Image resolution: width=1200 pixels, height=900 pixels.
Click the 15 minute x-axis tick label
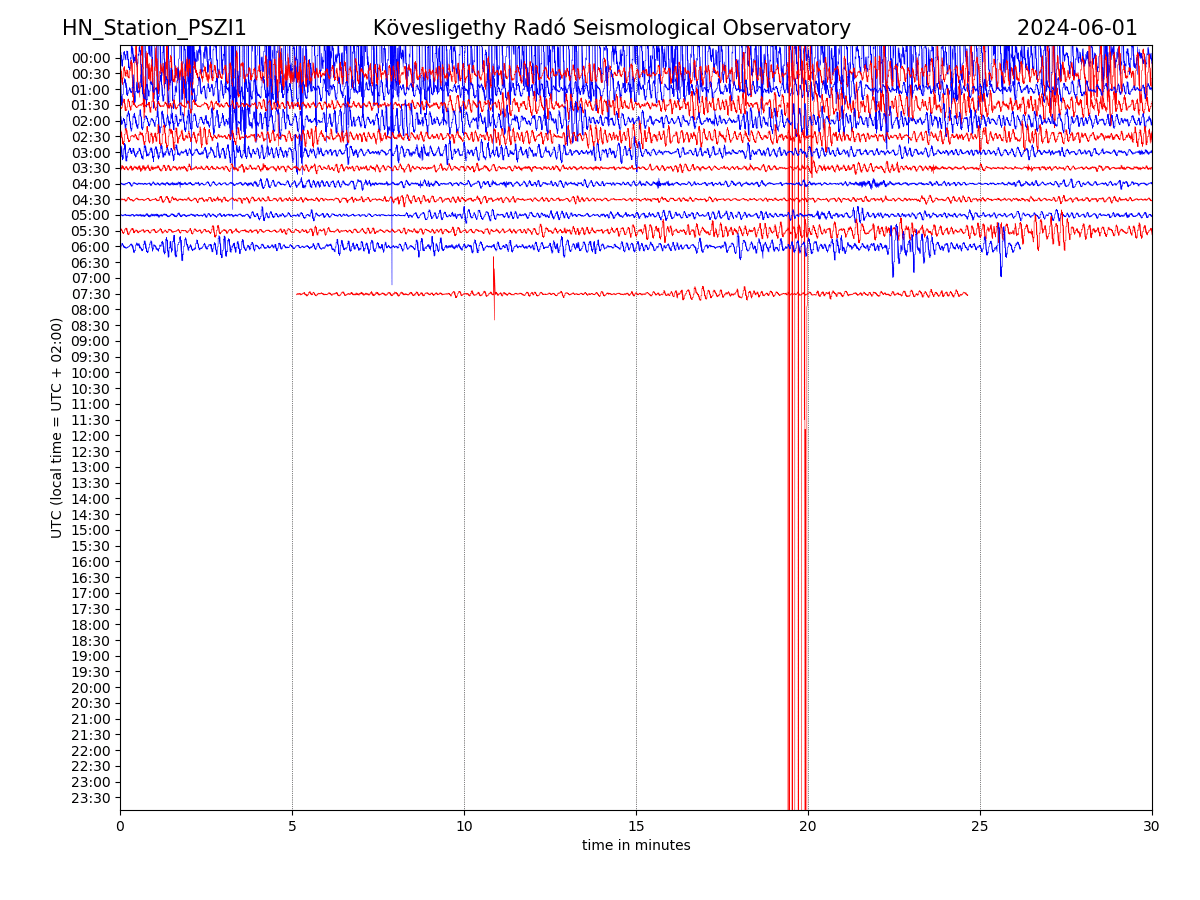click(636, 827)
